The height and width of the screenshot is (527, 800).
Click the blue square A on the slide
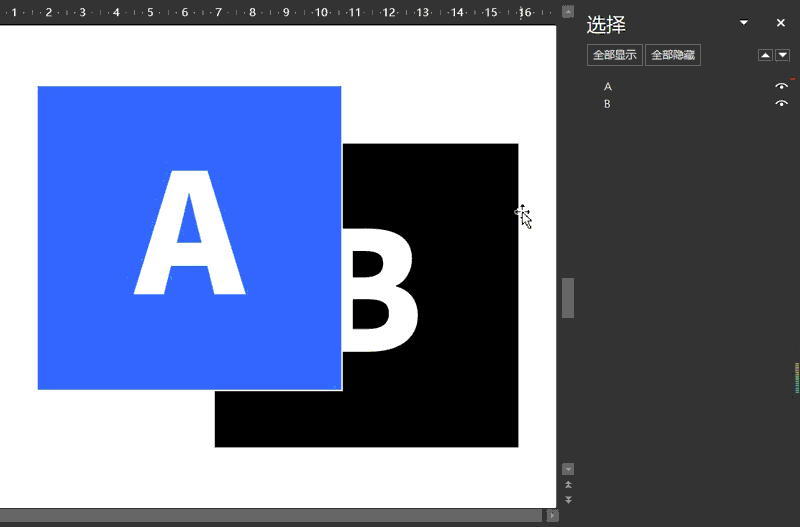[x=189, y=238]
